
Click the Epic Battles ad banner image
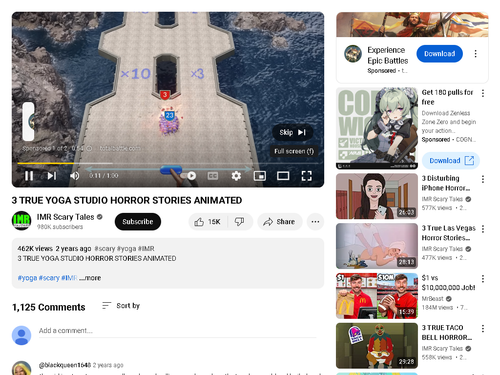[412, 25]
